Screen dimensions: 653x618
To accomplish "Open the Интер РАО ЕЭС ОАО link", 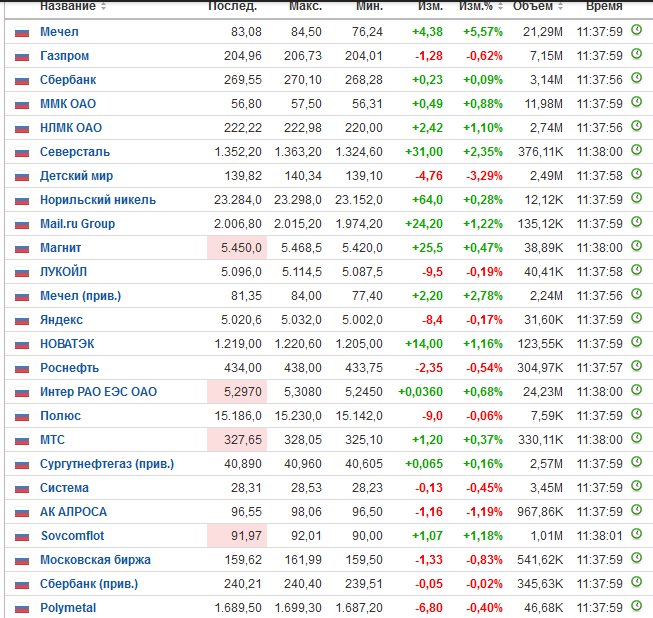I will [x=98, y=392].
